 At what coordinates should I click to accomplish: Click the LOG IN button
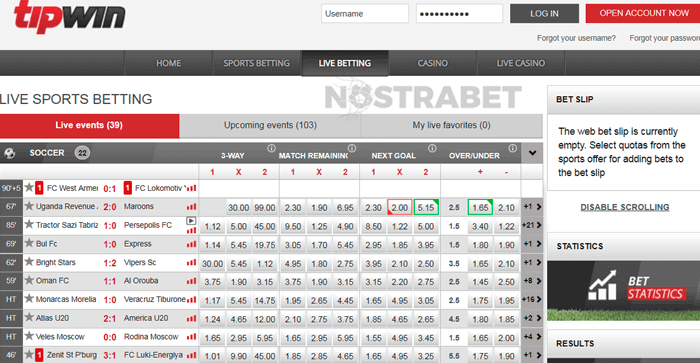[x=544, y=14]
